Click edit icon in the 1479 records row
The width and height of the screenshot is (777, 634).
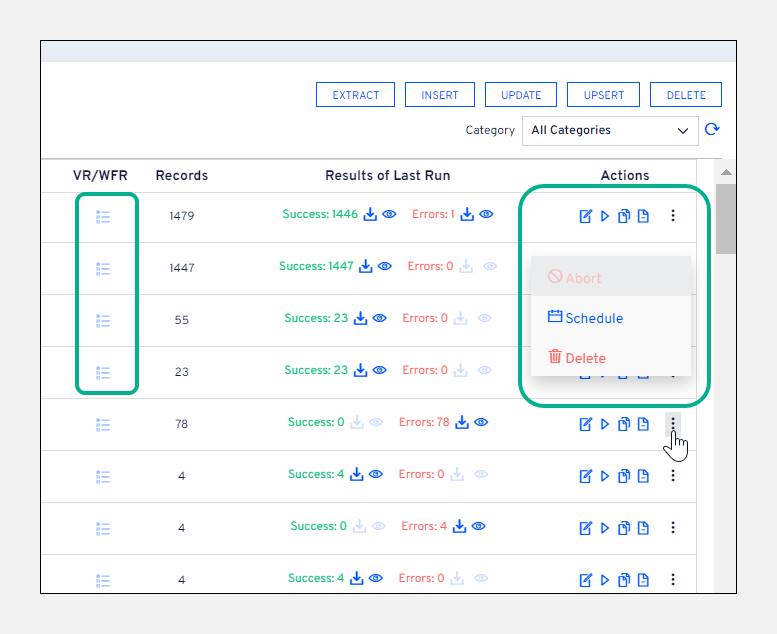[x=586, y=216]
